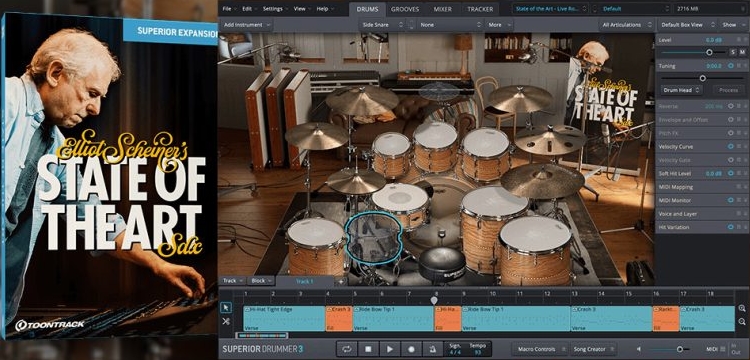Click the Process button
The height and width of the screenshot is (360, 750).
coord(728,89)
